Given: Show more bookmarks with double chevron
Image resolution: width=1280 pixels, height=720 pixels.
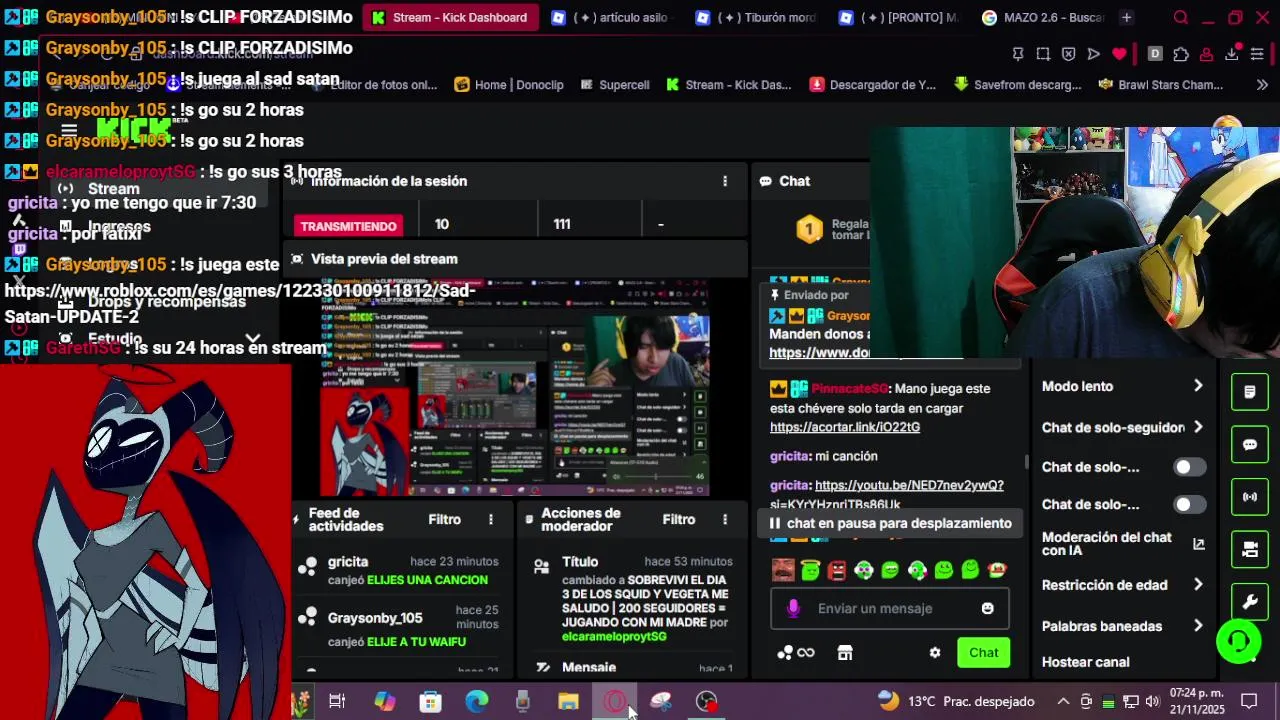Looking at the screenshot, I should pos(1262,85).
